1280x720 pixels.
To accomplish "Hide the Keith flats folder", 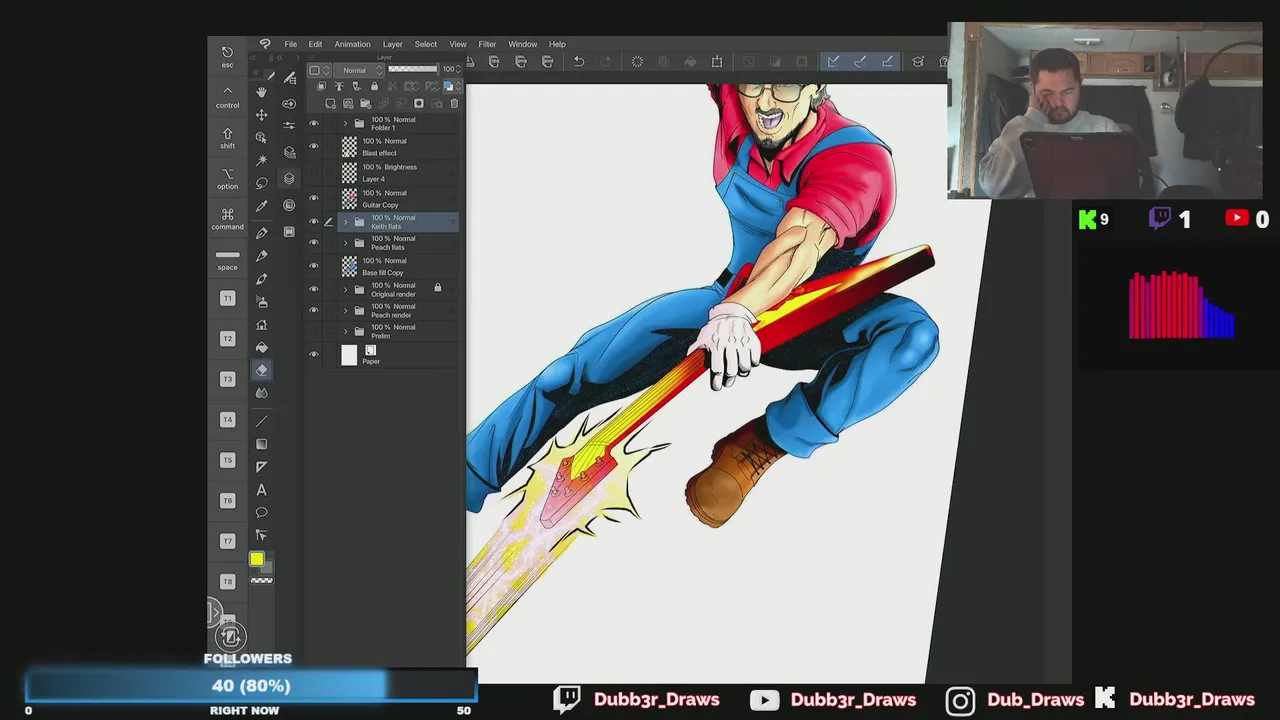I will [314, 222].
